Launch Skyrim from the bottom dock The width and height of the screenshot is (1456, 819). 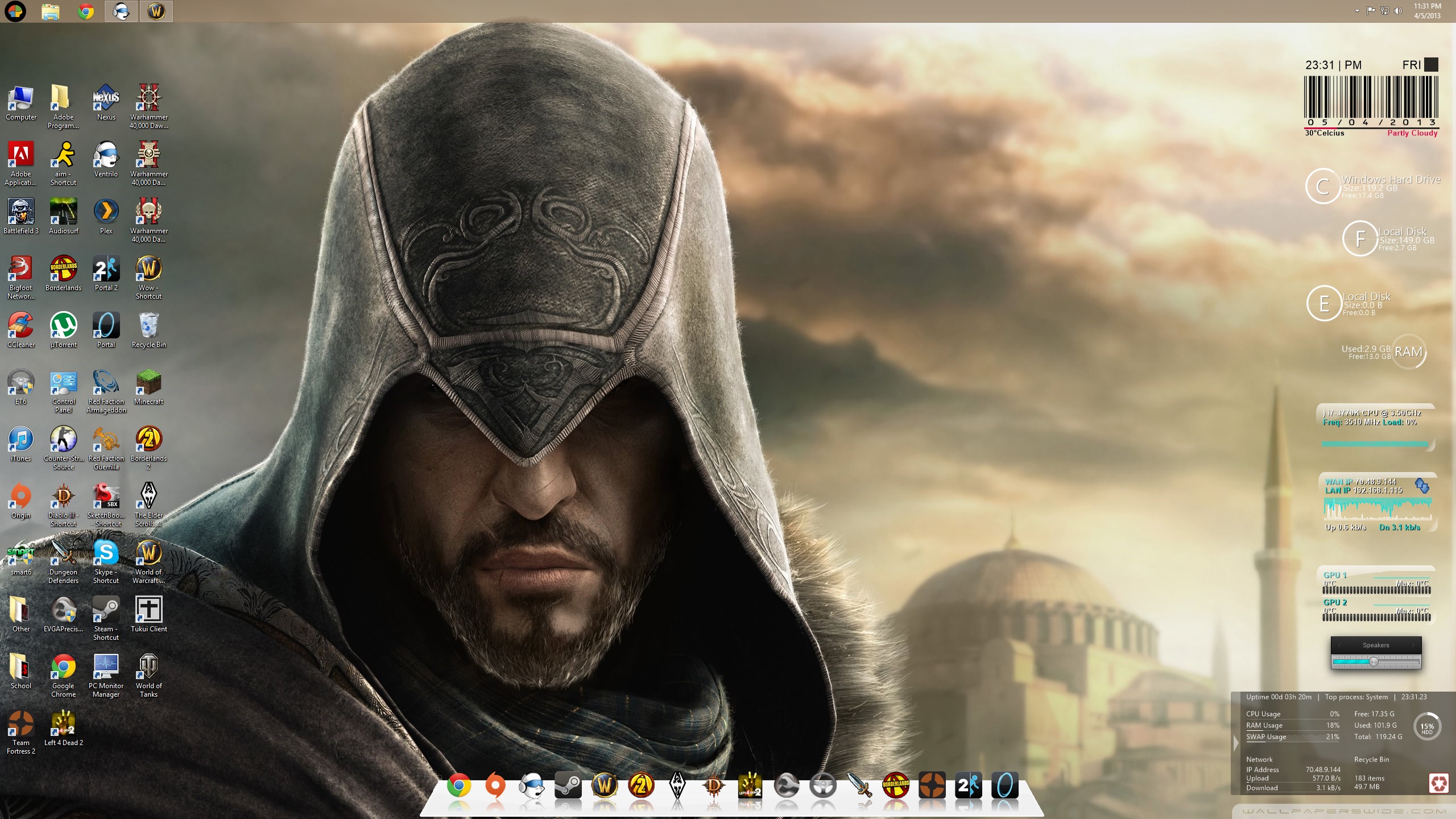pyautogui.click(x=677, y=786)
